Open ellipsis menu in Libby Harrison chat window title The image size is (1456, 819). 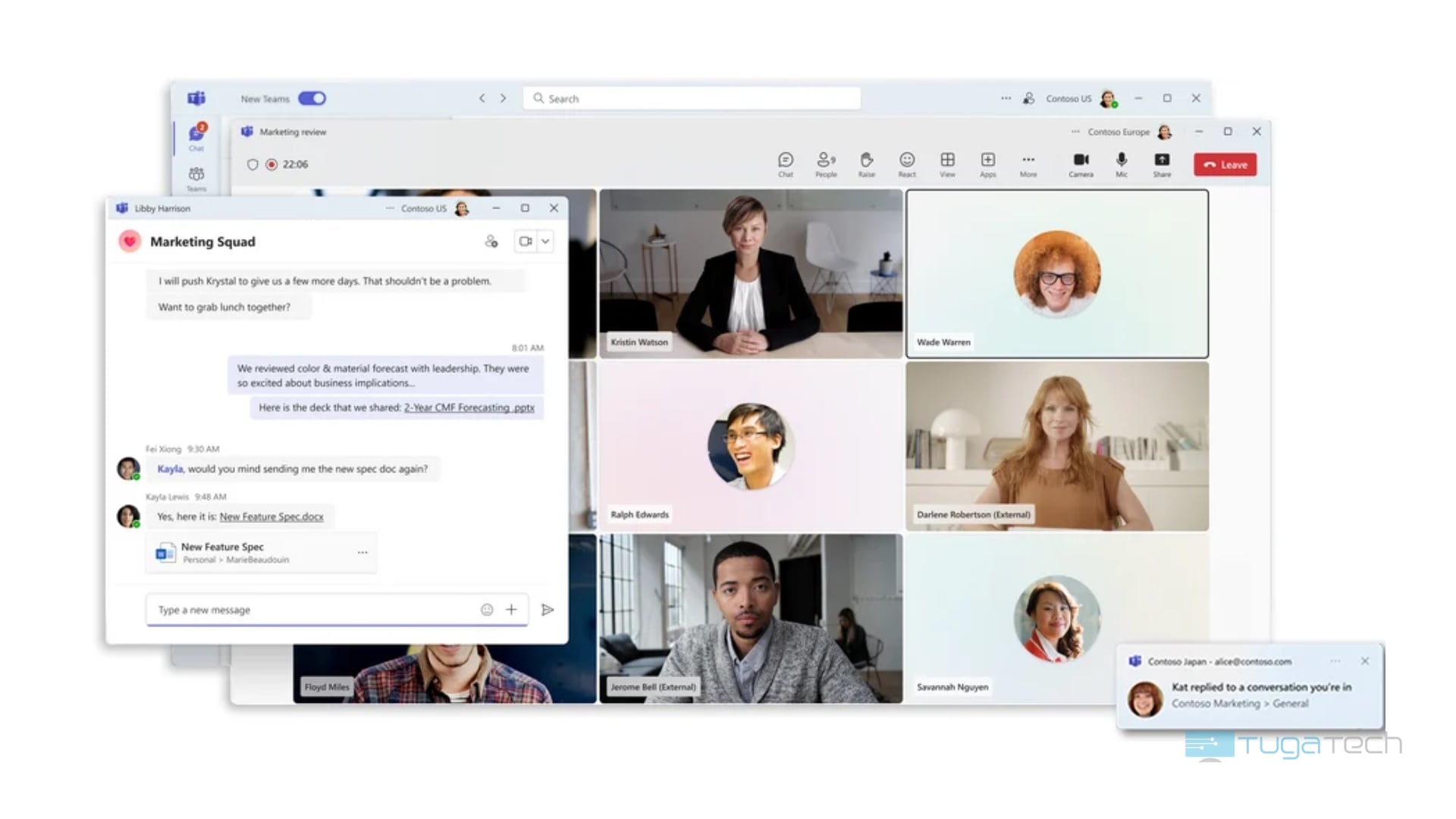[390, 209]
